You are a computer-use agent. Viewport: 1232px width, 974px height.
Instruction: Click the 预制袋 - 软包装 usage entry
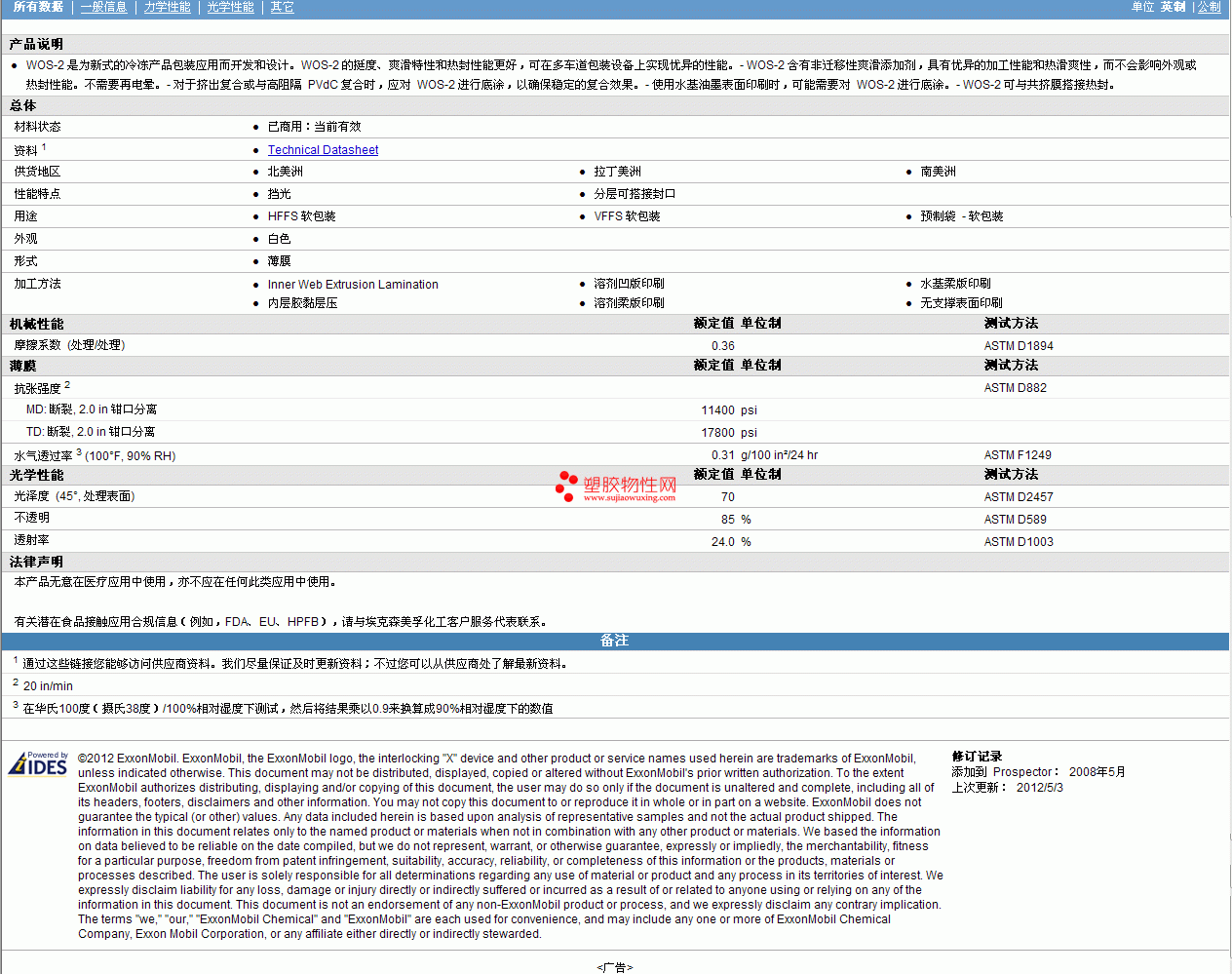(961, 216)
